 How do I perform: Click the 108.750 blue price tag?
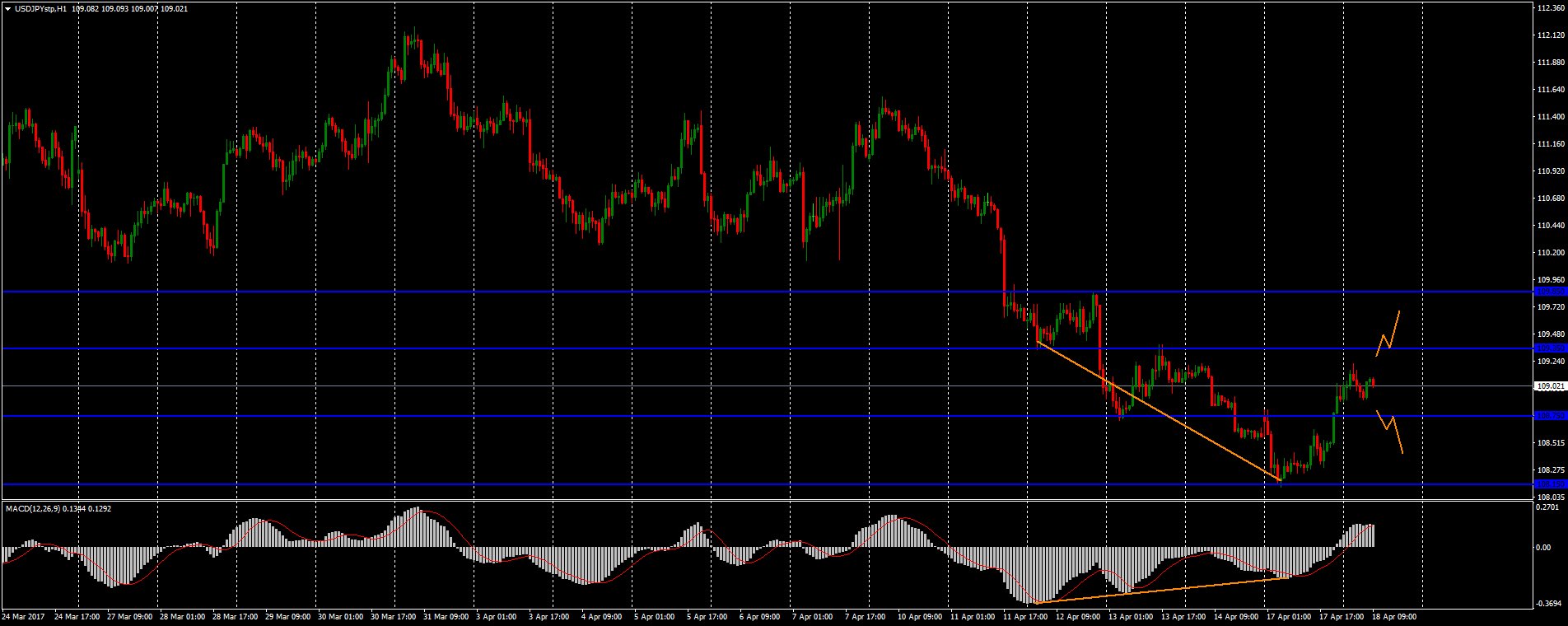coord(1551,416)
